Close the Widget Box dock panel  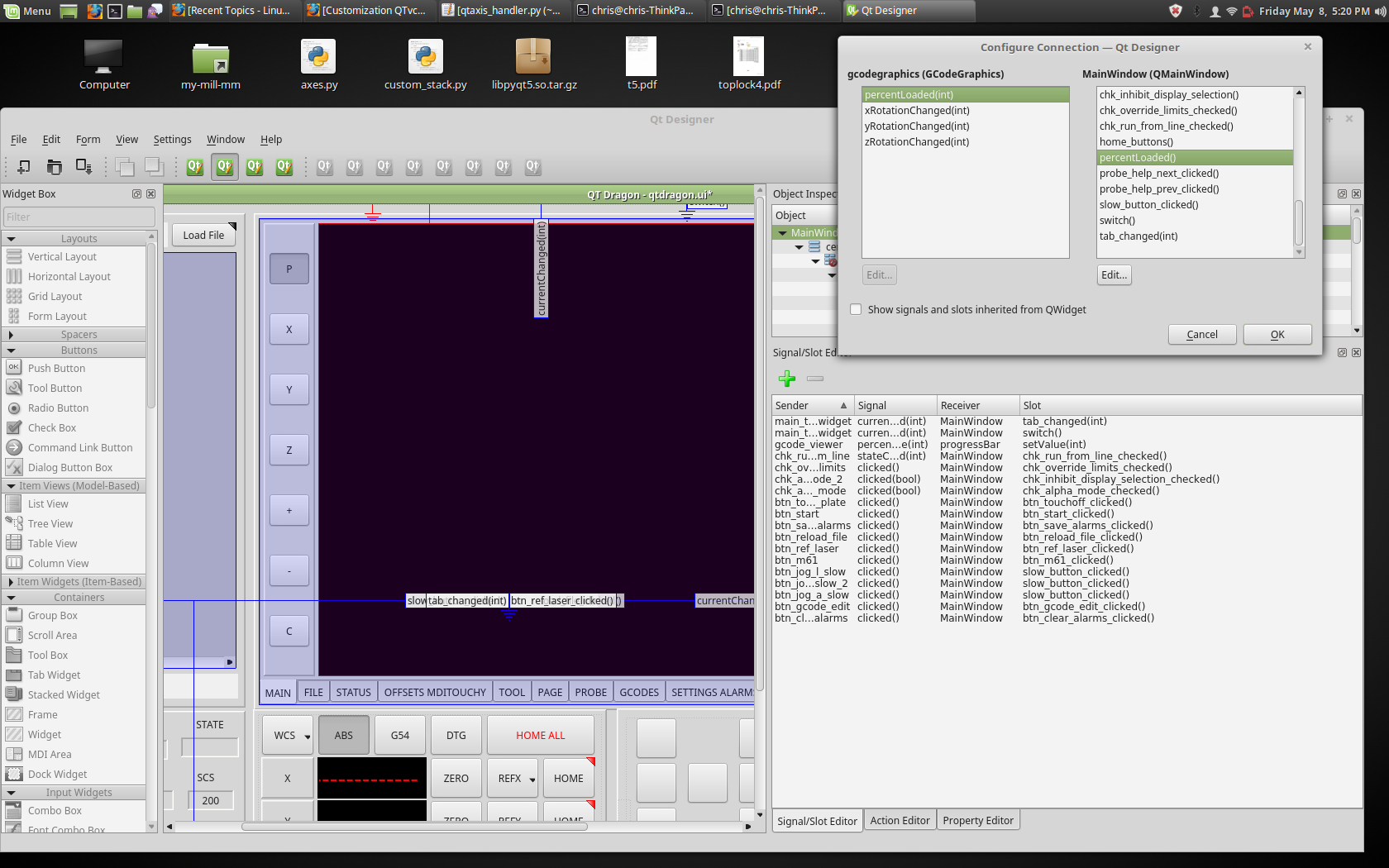150,194
